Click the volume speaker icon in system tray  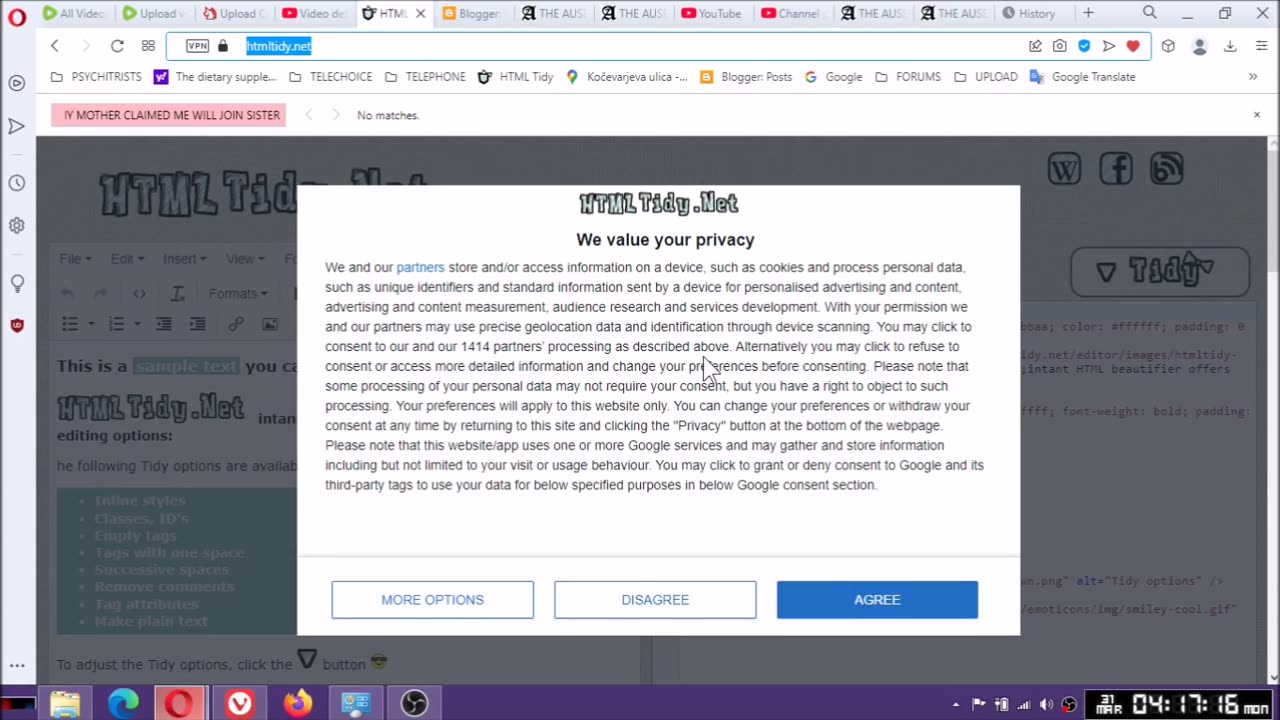point(1046,704)
